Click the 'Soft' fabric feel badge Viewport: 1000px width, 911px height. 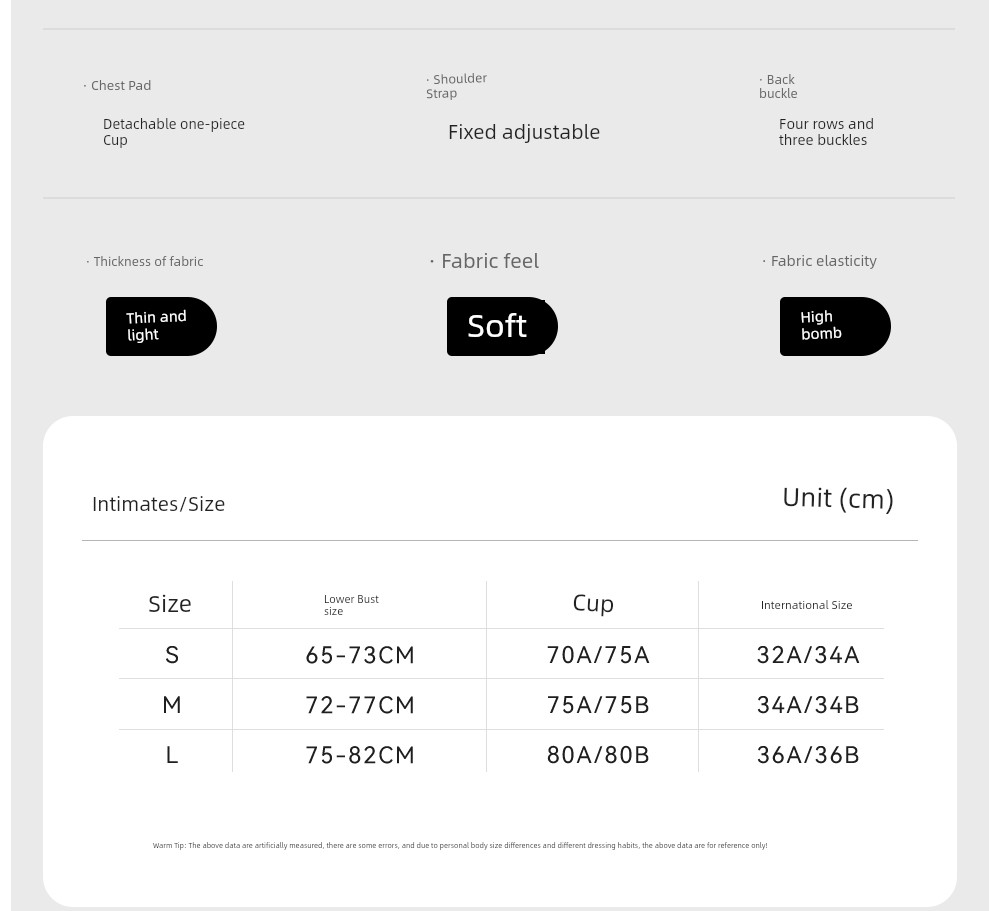[502, 326]
